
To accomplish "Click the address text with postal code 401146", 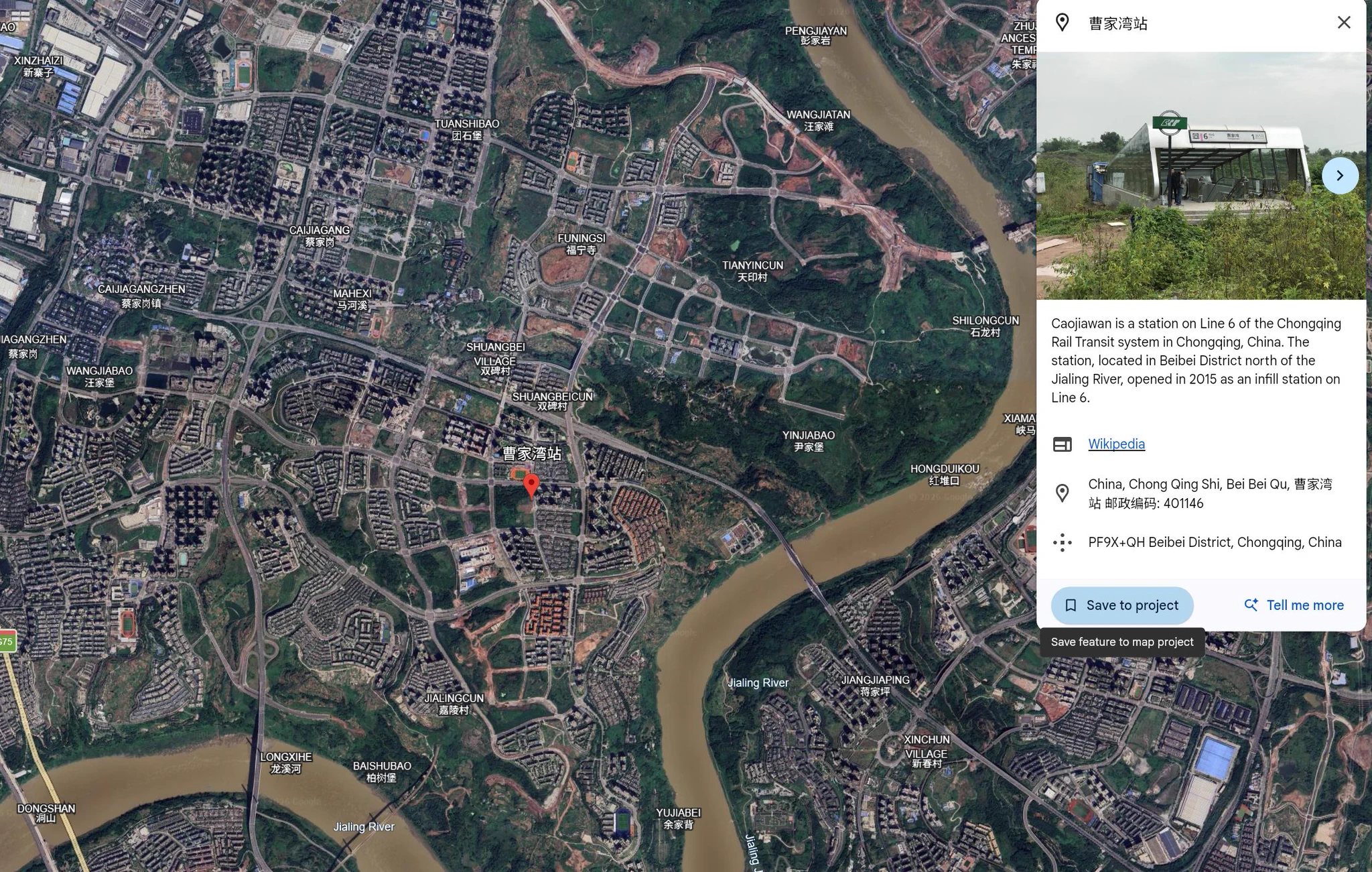I will pos(1210,493).
